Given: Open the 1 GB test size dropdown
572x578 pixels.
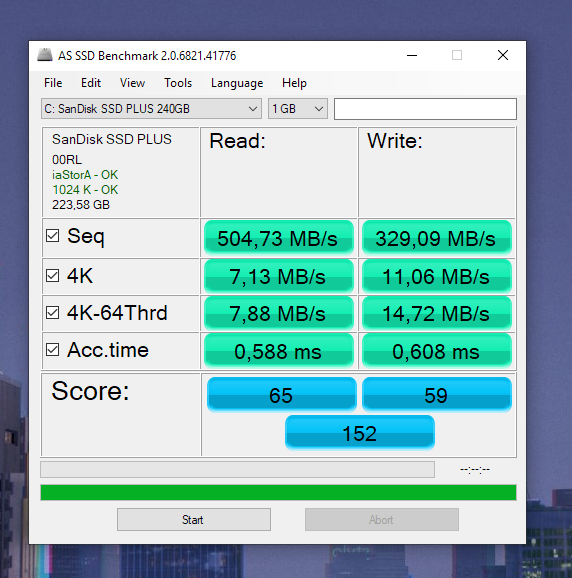Looking at the screenshot, I should point(298,109).
